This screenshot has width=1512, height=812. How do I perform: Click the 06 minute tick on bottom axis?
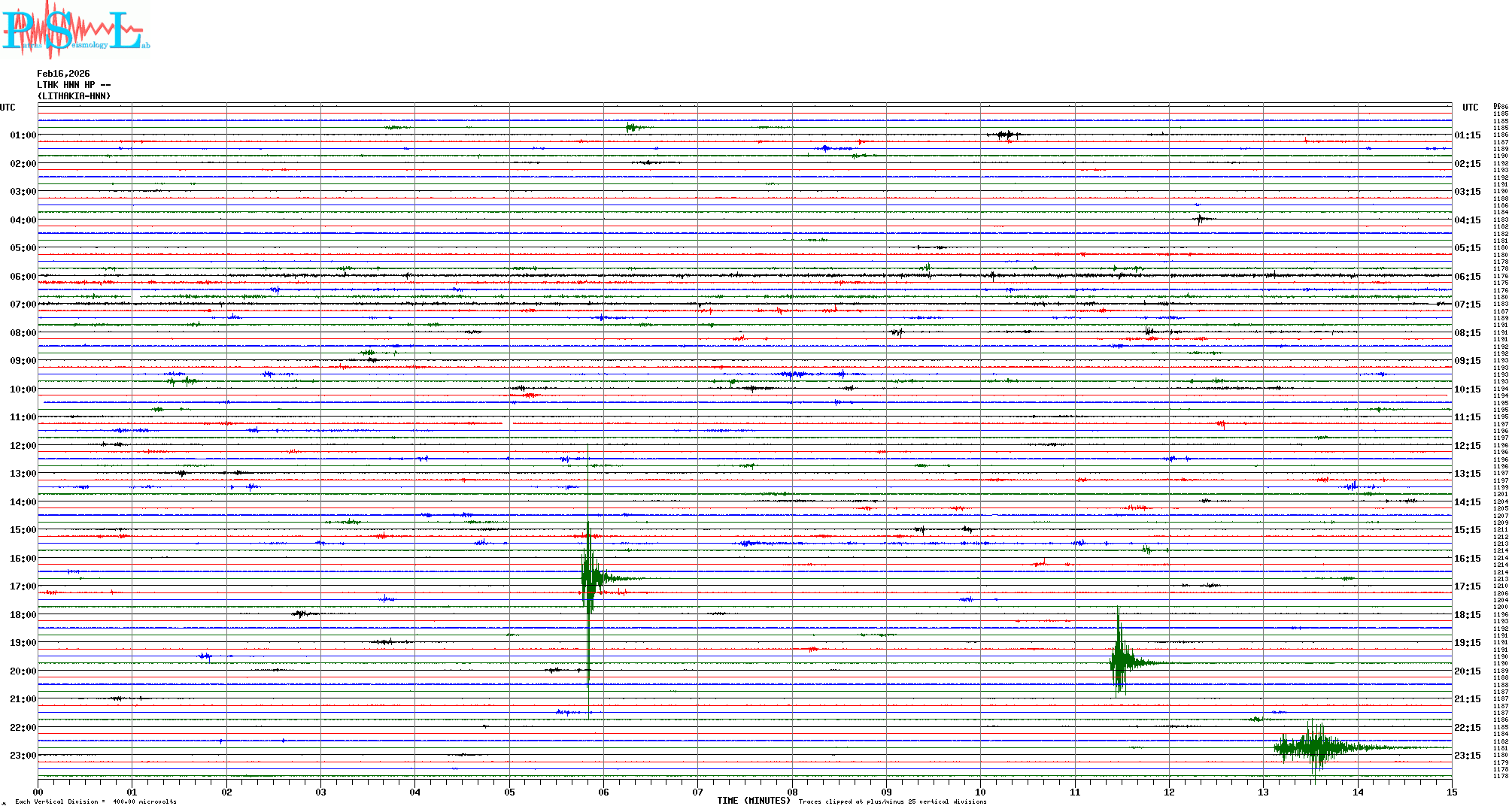coord(603,792)
